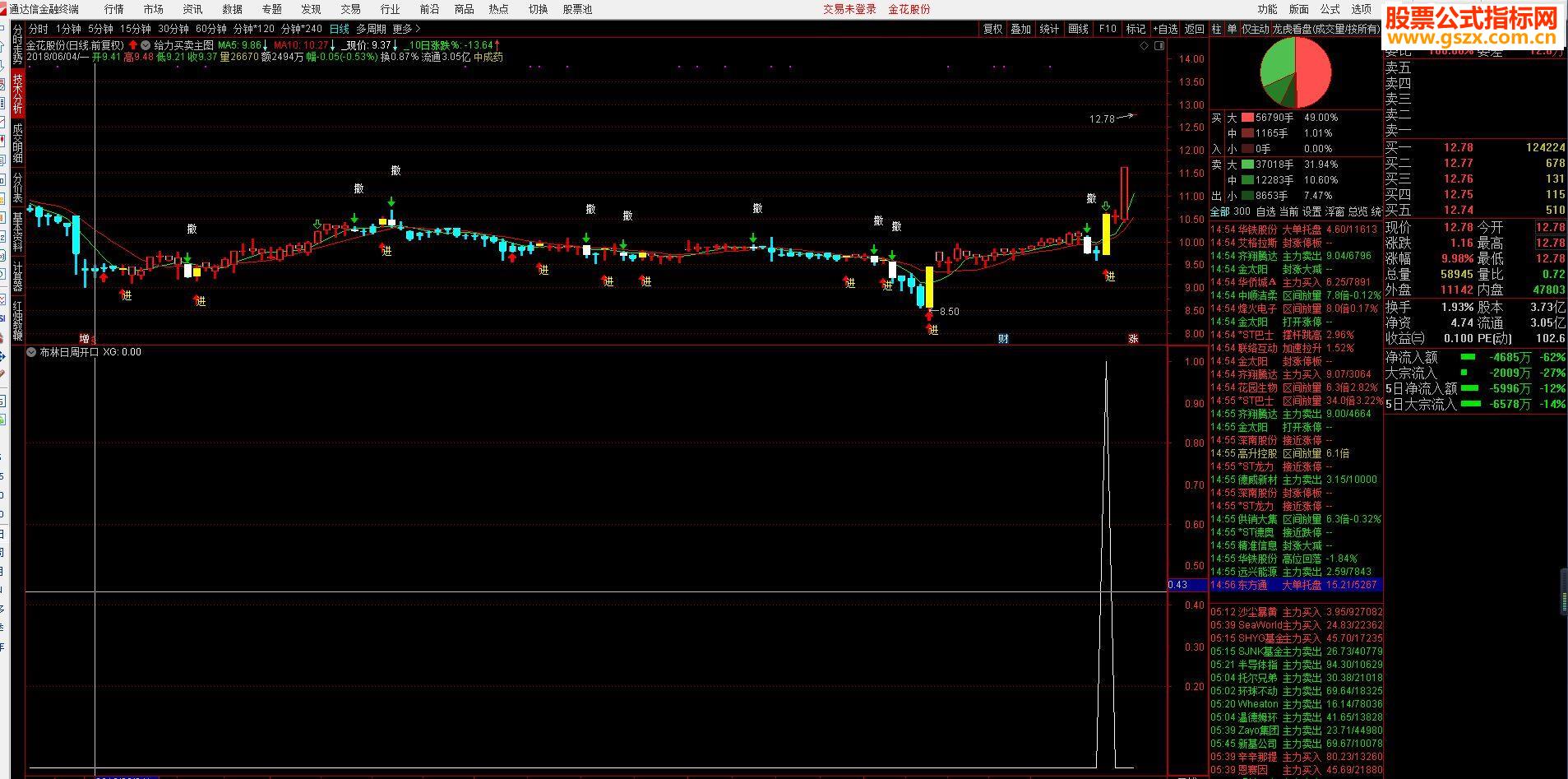
Task: Open the 公式 menu
Action: [x=1330, y=9]
